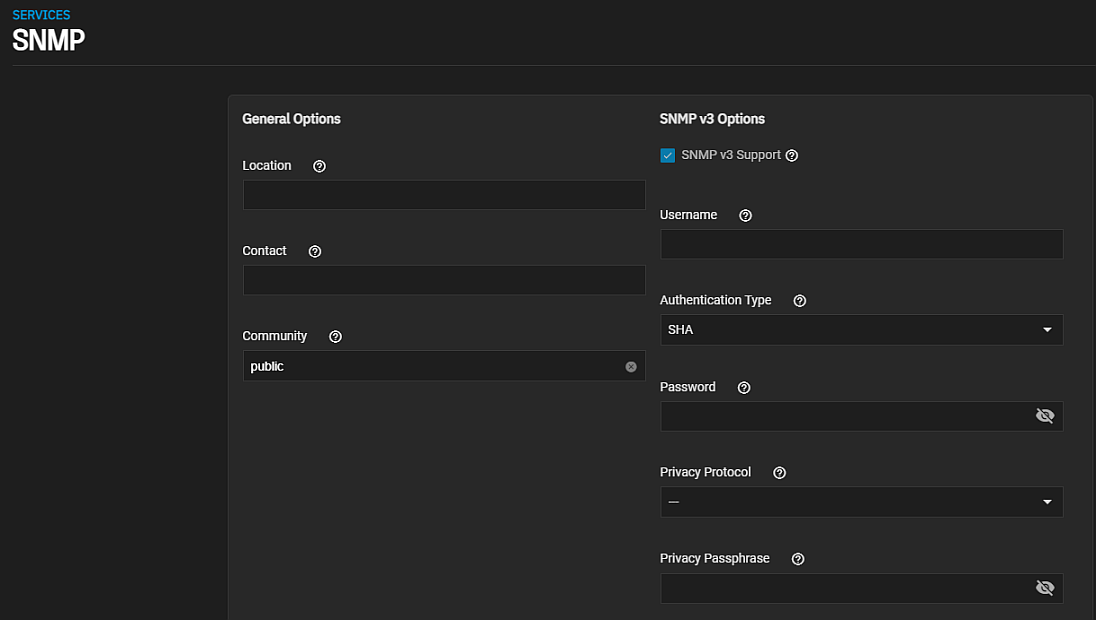Clear the Community field value
Viewport: 1096px width, 620px height.
(x=631, y=366)
